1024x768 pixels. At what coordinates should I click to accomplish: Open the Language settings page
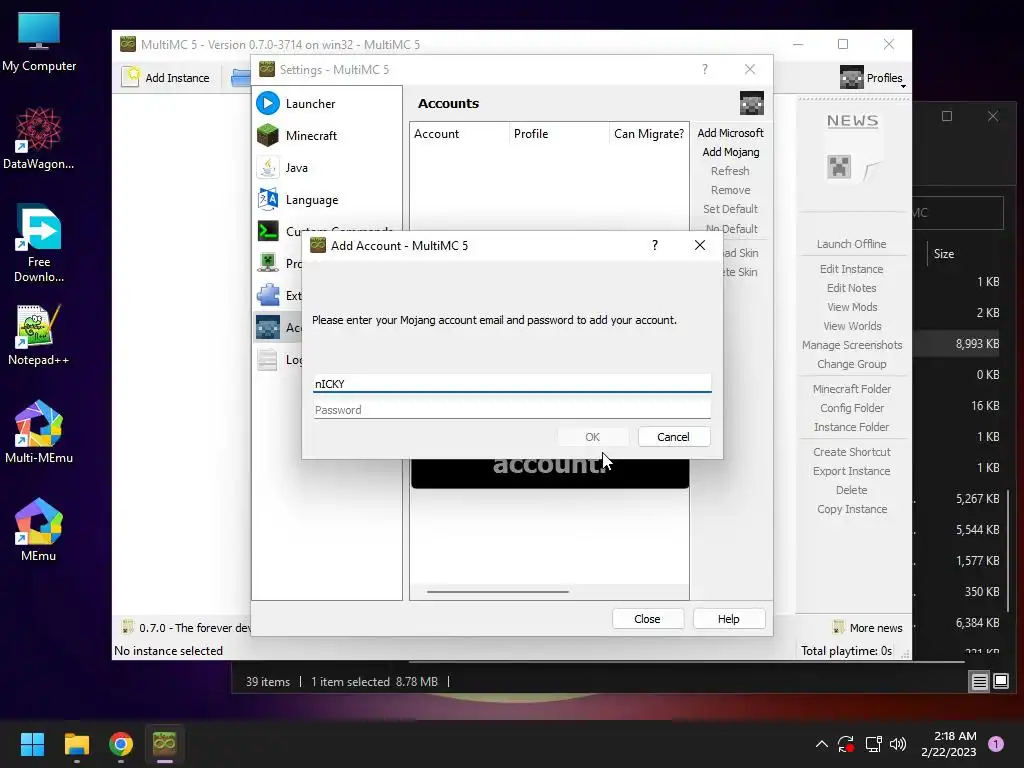[327, 200]
